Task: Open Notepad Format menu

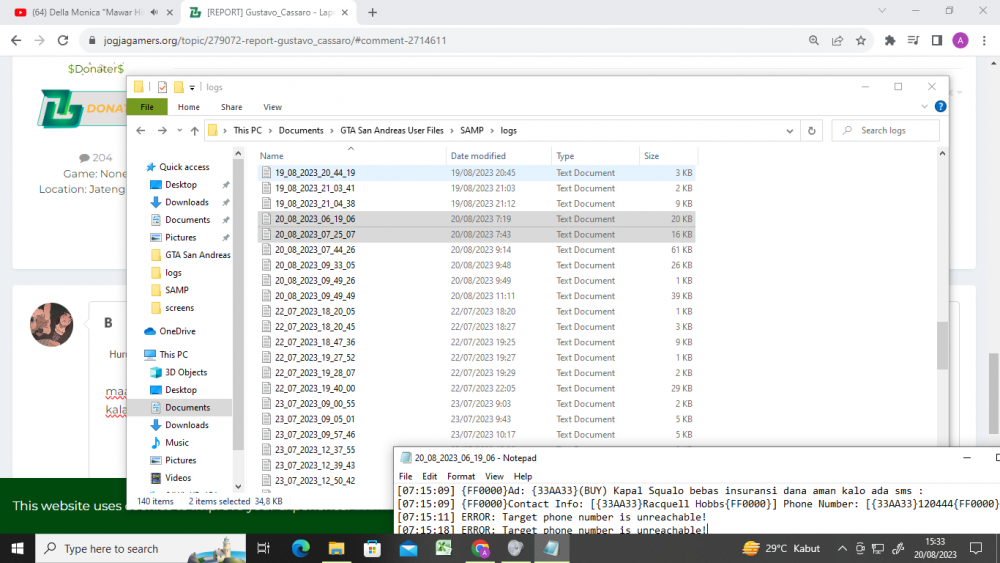Action: click(x=460, y=476)
